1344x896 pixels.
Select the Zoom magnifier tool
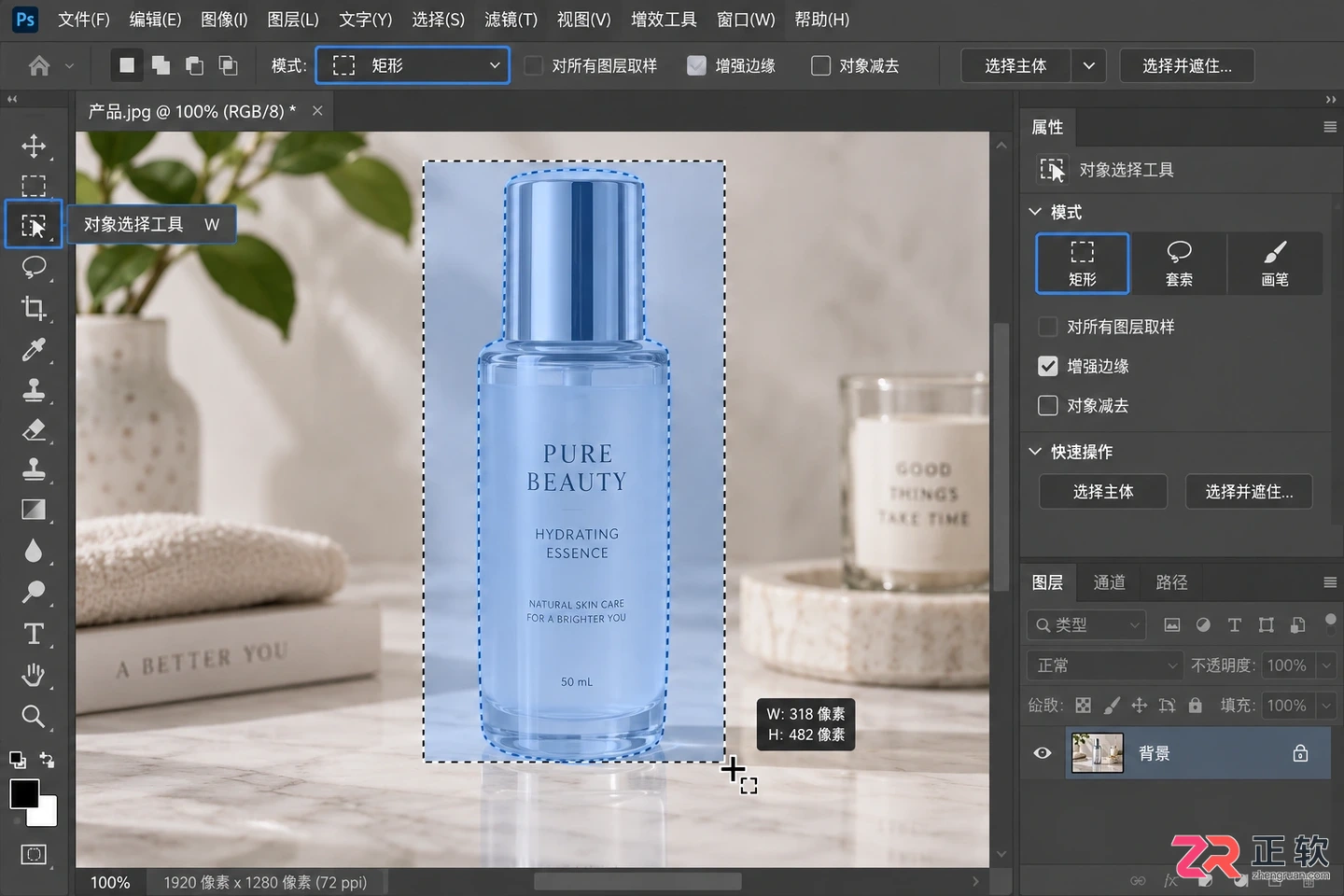click(34, 716)
